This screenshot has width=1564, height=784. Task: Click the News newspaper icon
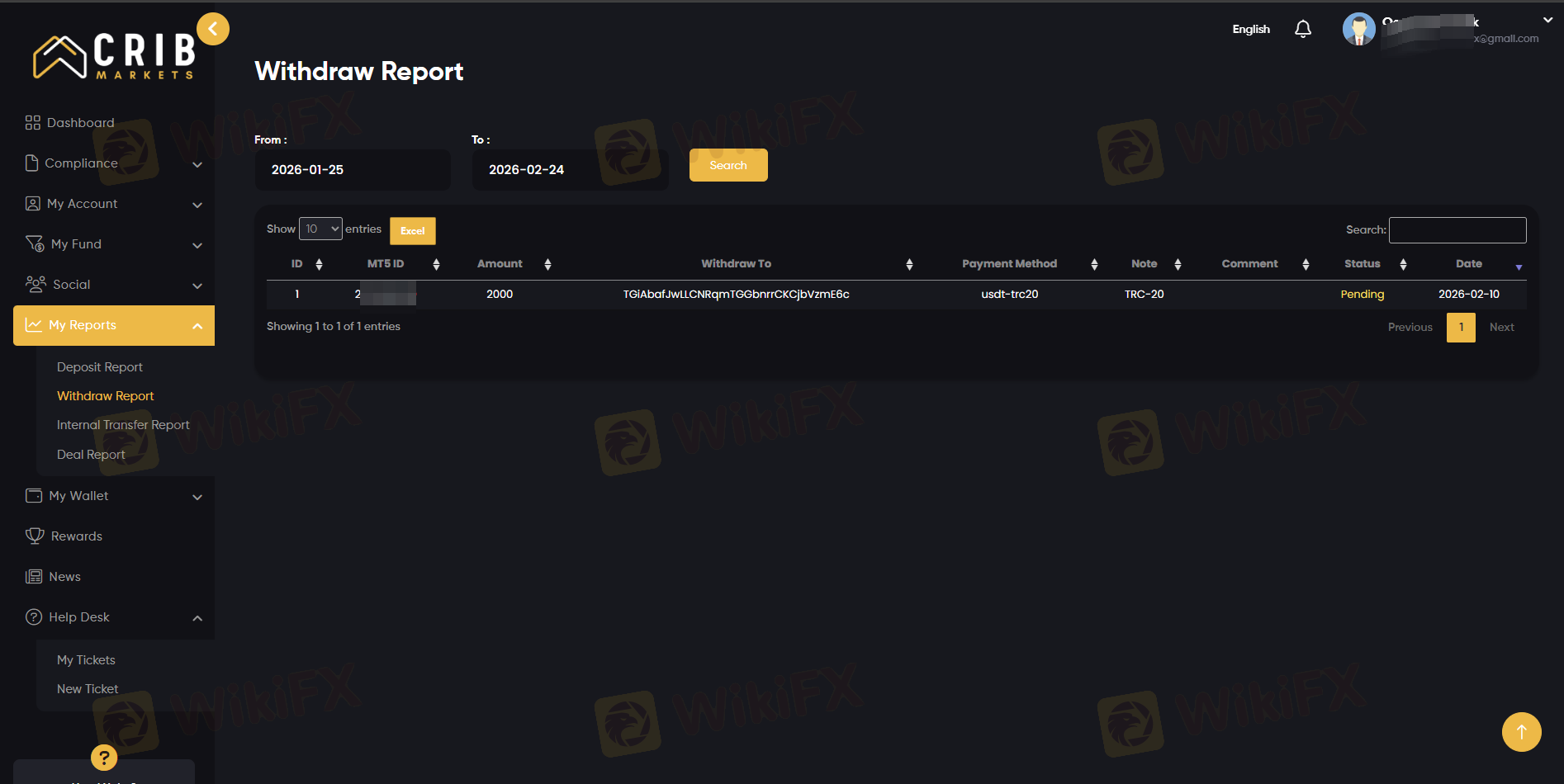click(34, 577)
